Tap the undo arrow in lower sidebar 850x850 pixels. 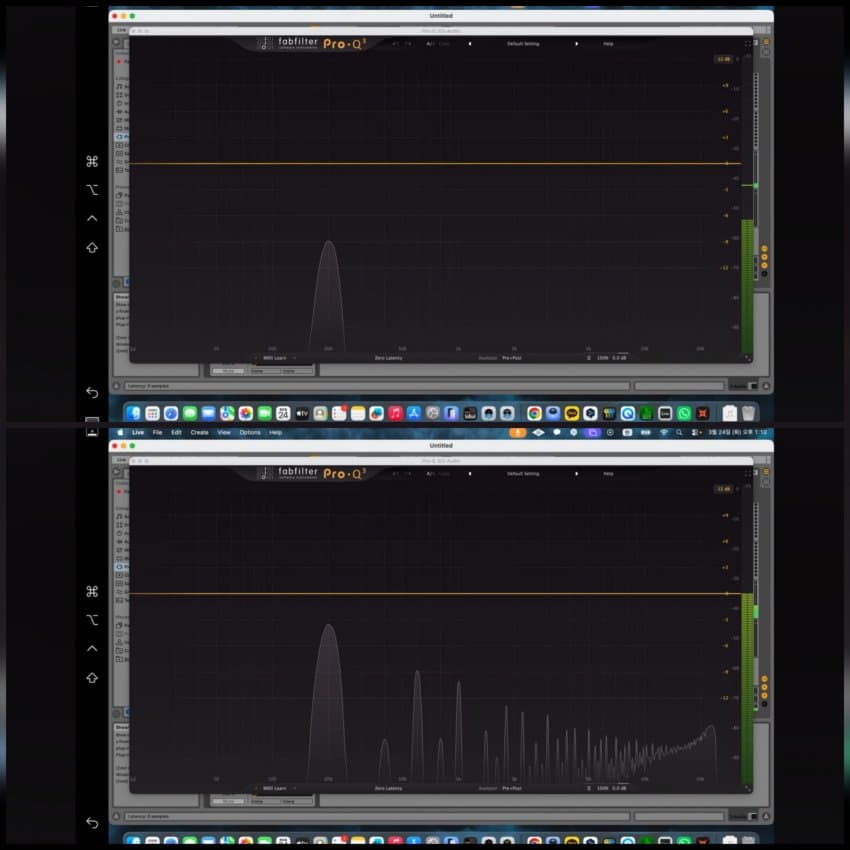pyautogui.click(x=92, y=822)
